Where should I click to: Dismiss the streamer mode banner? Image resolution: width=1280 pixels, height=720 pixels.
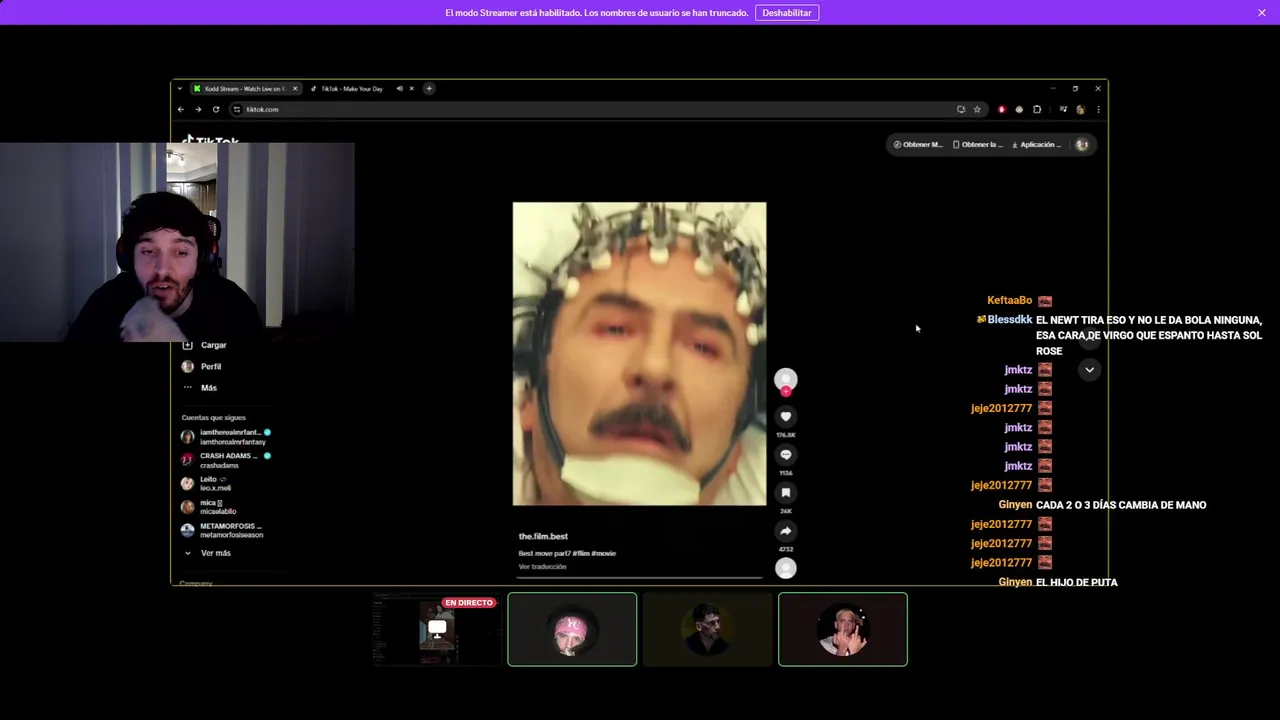pos(1262,13)
